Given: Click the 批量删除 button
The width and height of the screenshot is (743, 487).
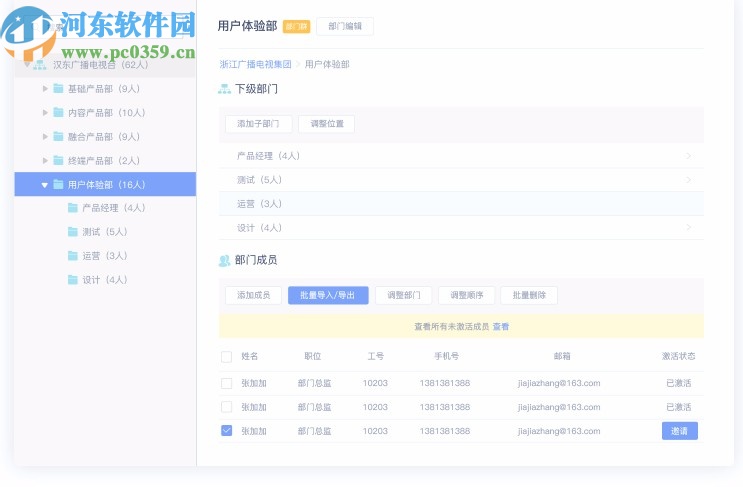Looking at the screenshot, I should pos(529,295).
